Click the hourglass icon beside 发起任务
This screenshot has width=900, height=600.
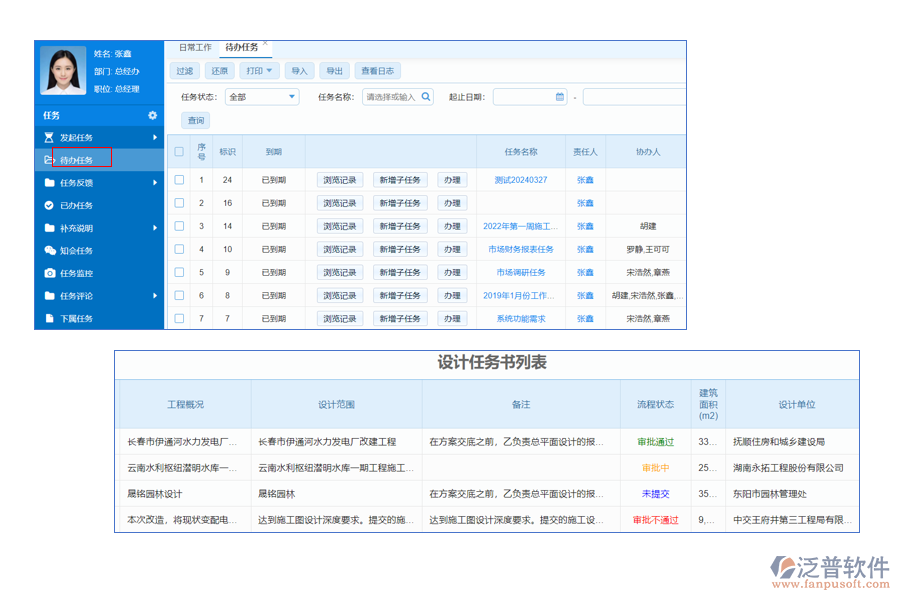pos(49,137)
